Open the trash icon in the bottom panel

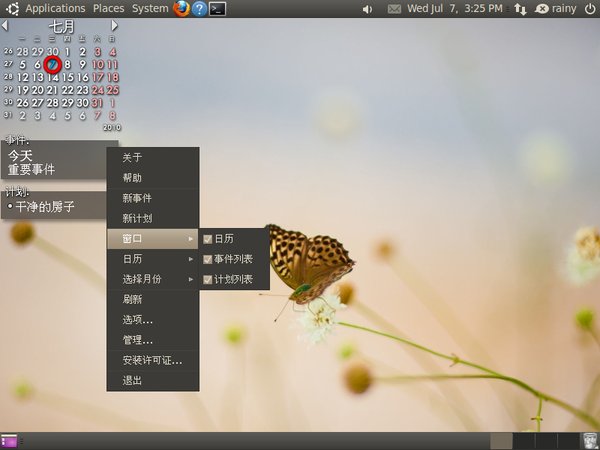(x=590, y=441)
